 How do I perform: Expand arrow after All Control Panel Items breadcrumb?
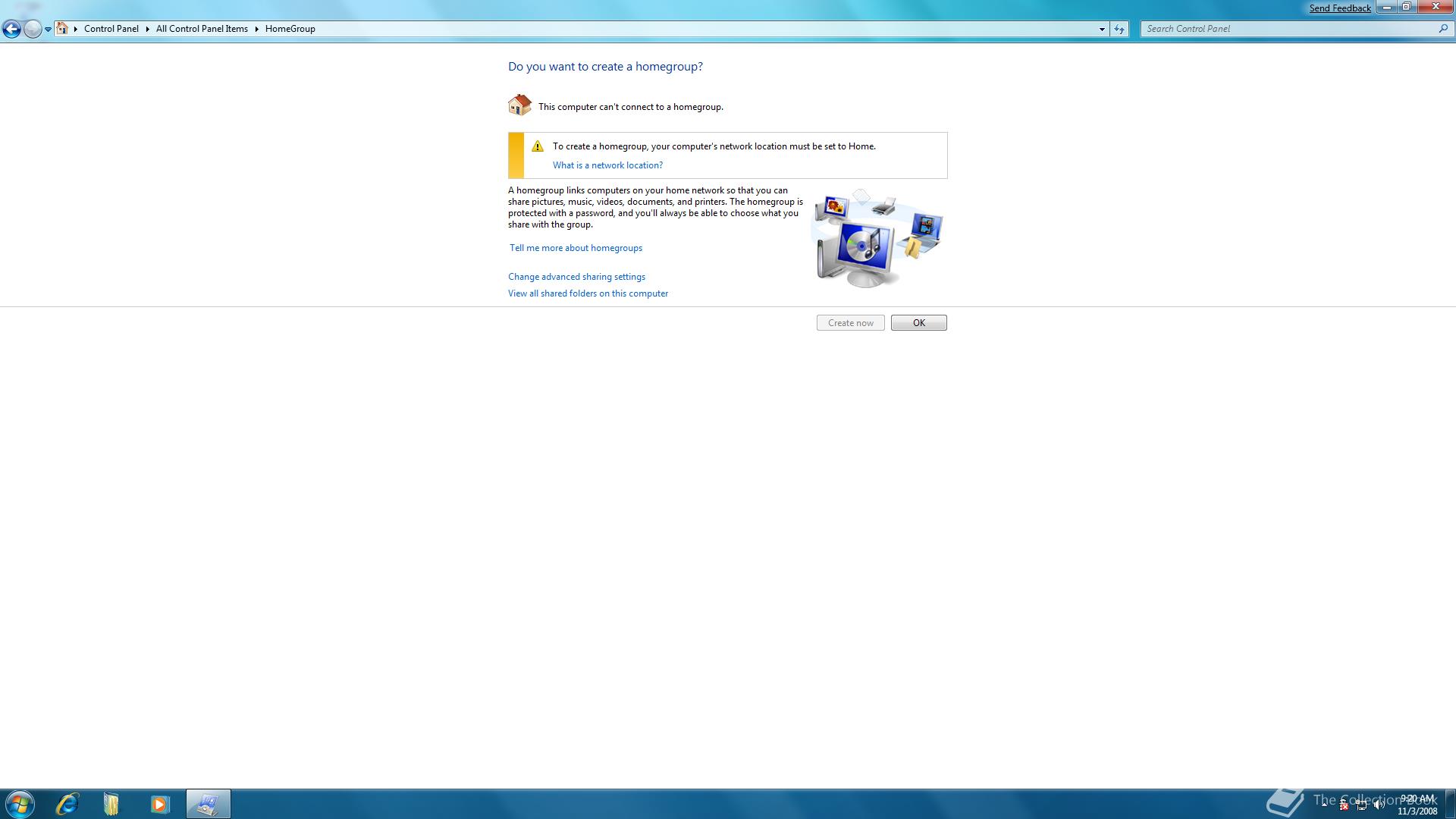(x=256, y=29)
